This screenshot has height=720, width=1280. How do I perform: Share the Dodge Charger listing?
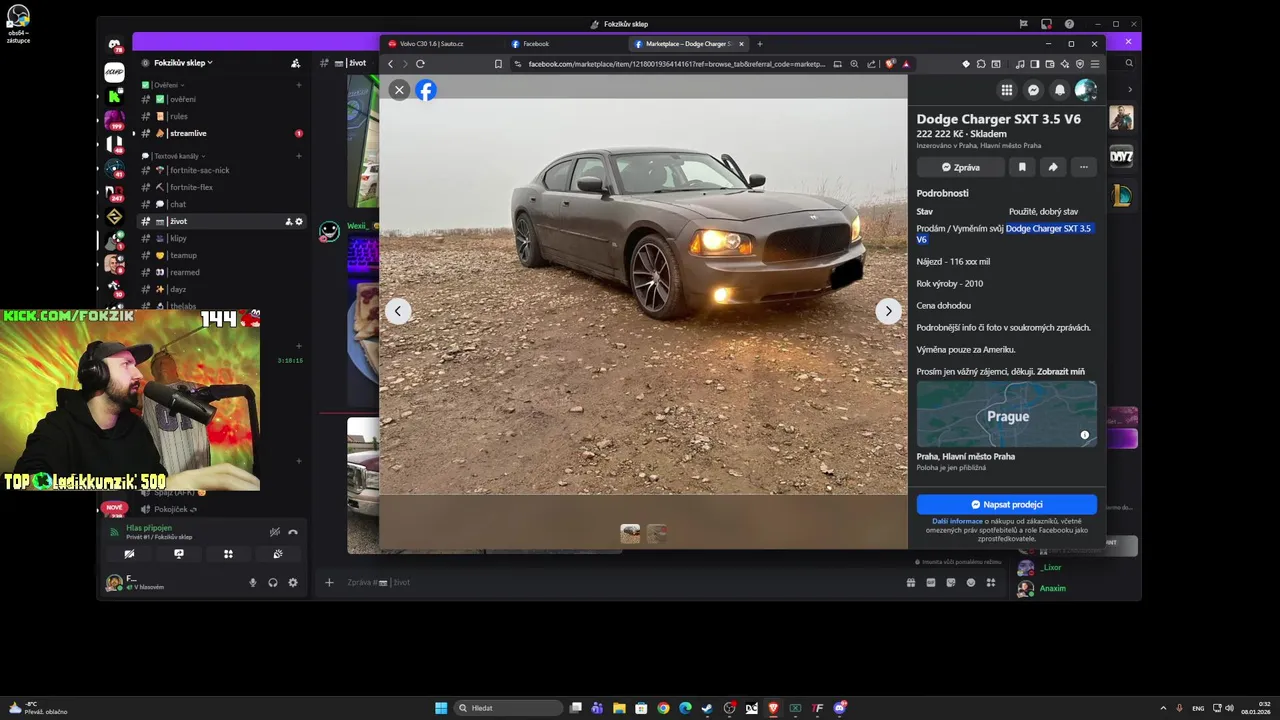(1053, 167)
